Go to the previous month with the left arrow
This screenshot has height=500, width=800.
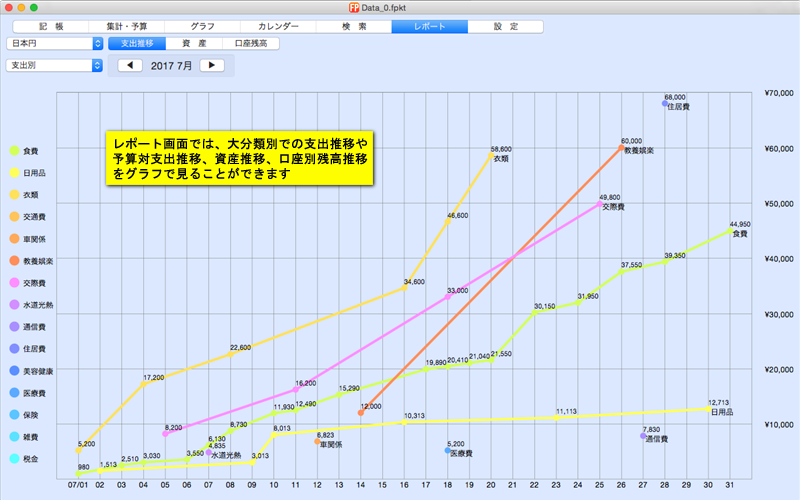131,65
